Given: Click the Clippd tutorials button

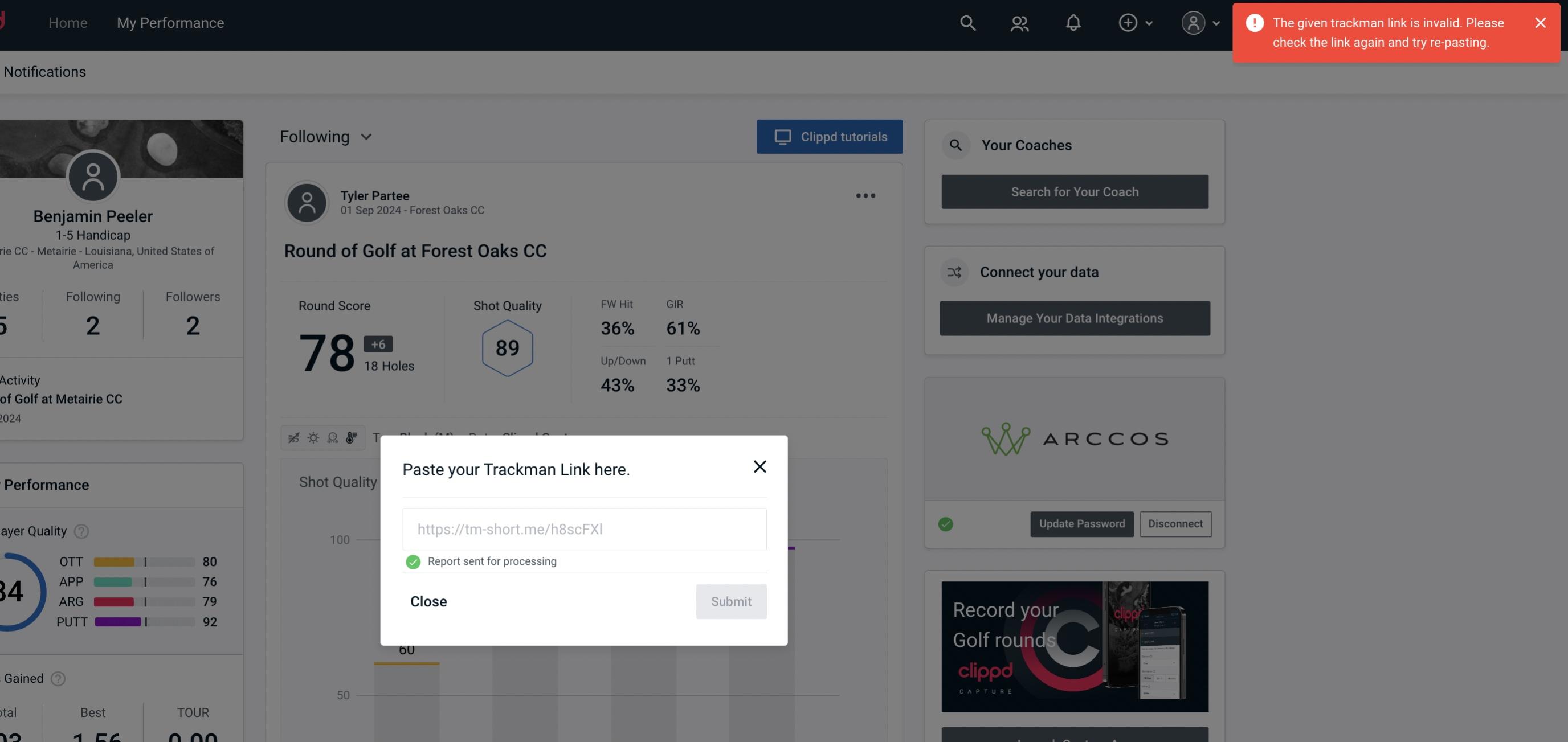Looking at the screenshot, I should point(829,136).
